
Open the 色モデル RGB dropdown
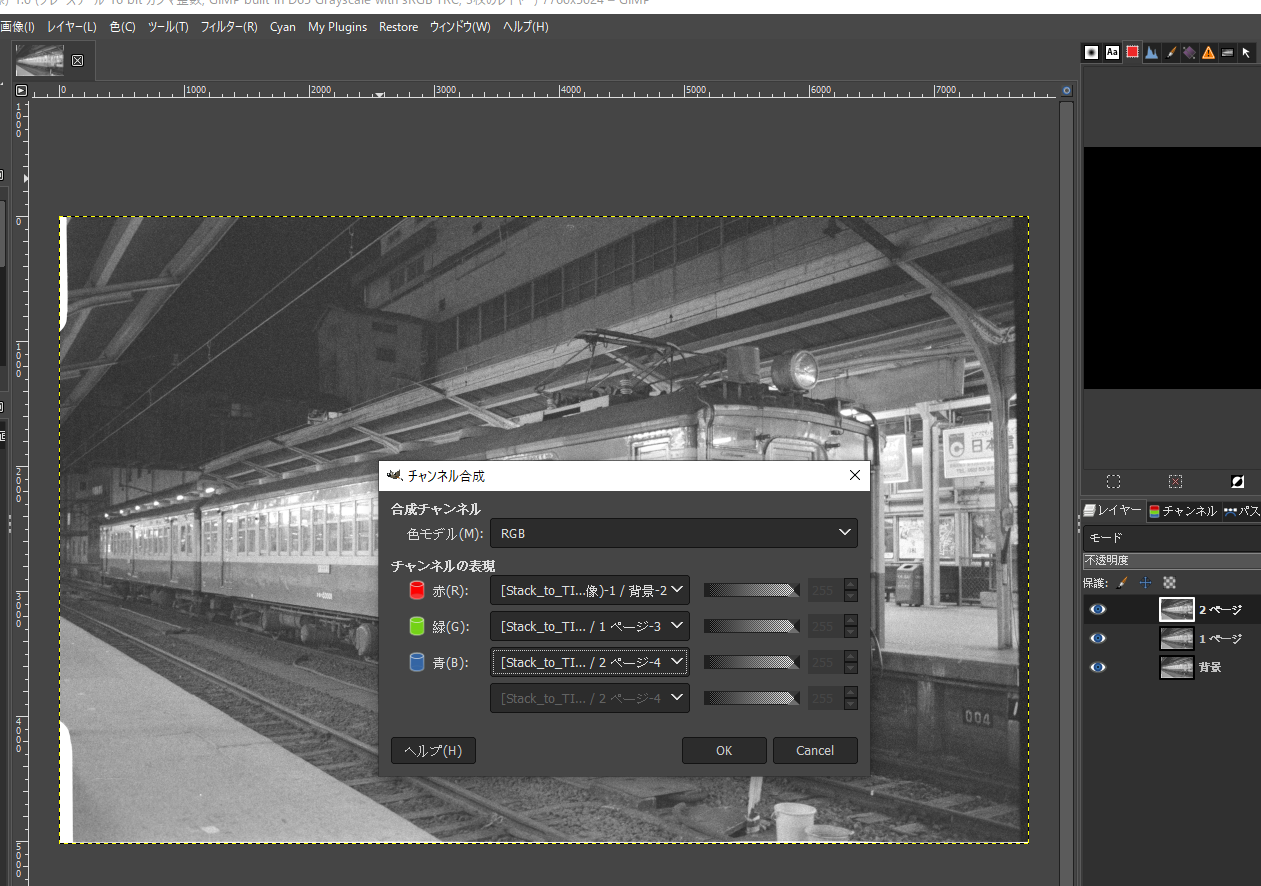[x=674, y=533]
